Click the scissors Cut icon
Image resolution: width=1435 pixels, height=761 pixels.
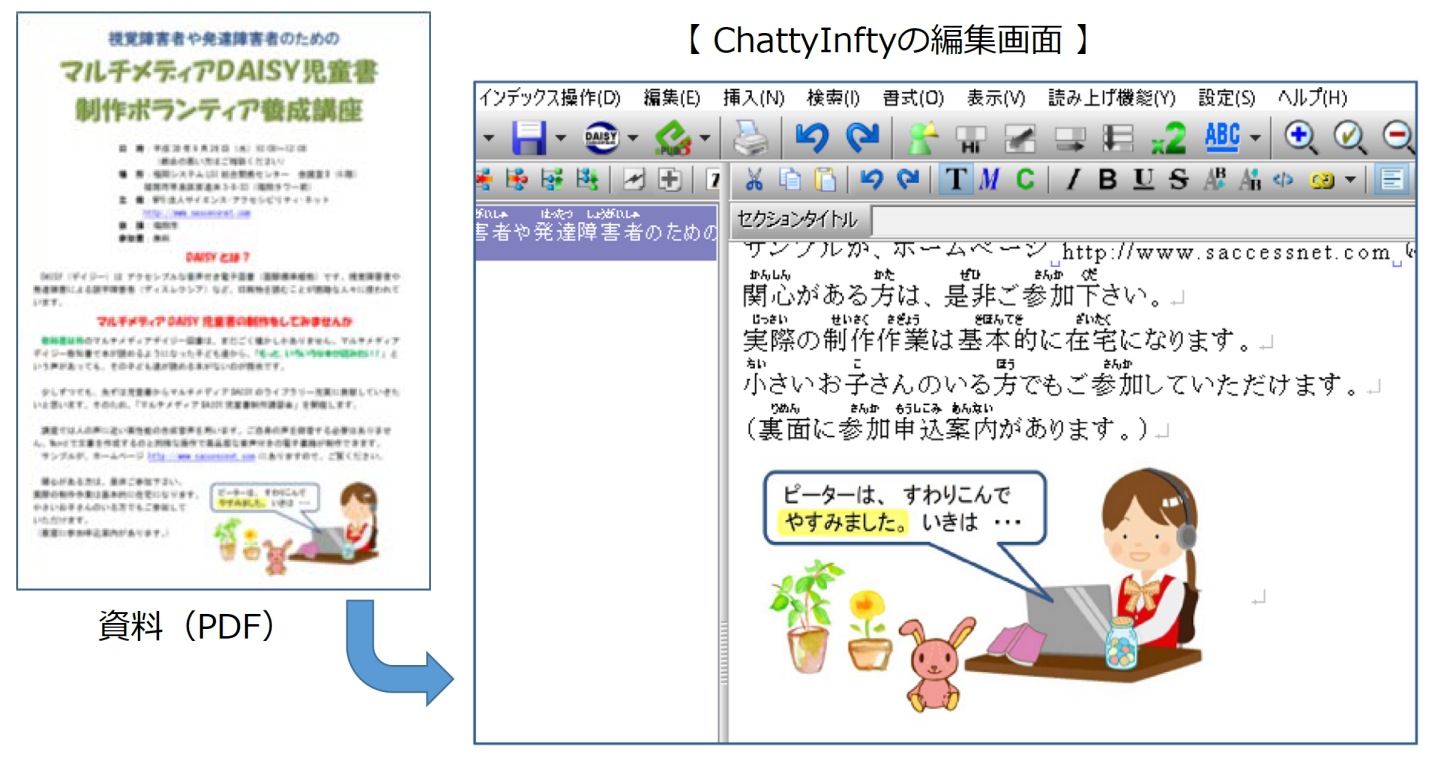coord(755,180)
